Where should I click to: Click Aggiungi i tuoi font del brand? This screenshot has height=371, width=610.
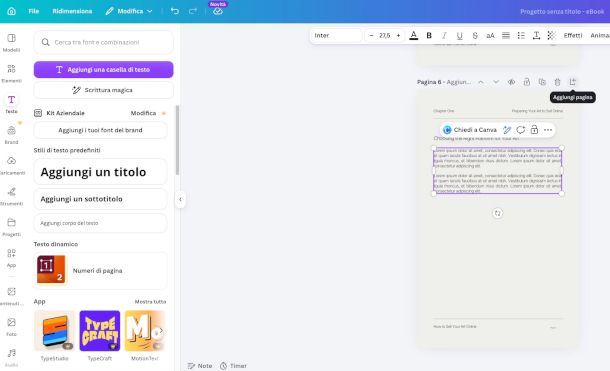(x=100, y=130)
